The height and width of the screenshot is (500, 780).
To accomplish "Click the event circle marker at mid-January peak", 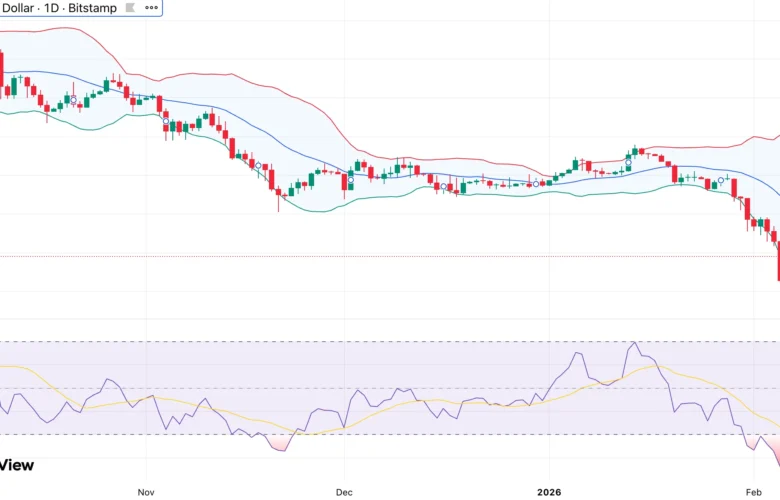I will click(628, 158).
